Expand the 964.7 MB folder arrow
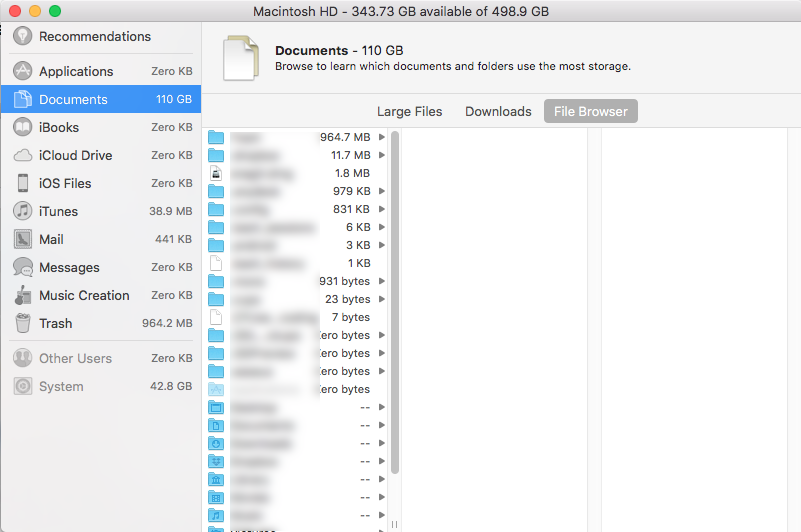This screenshot has width=801, height=532. point(382,137)
